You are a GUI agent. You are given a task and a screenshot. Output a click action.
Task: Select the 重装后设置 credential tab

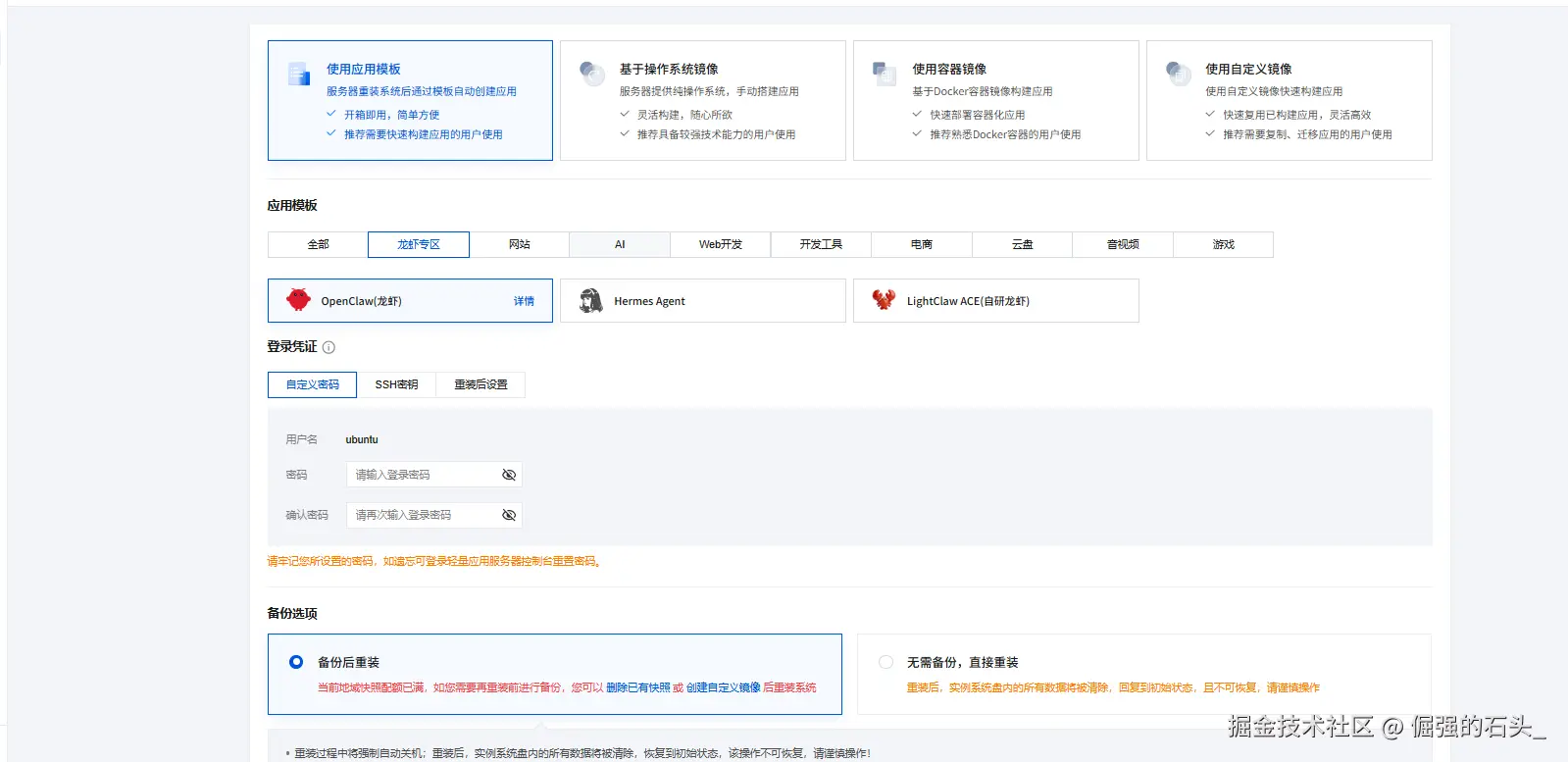pos(481,384)
